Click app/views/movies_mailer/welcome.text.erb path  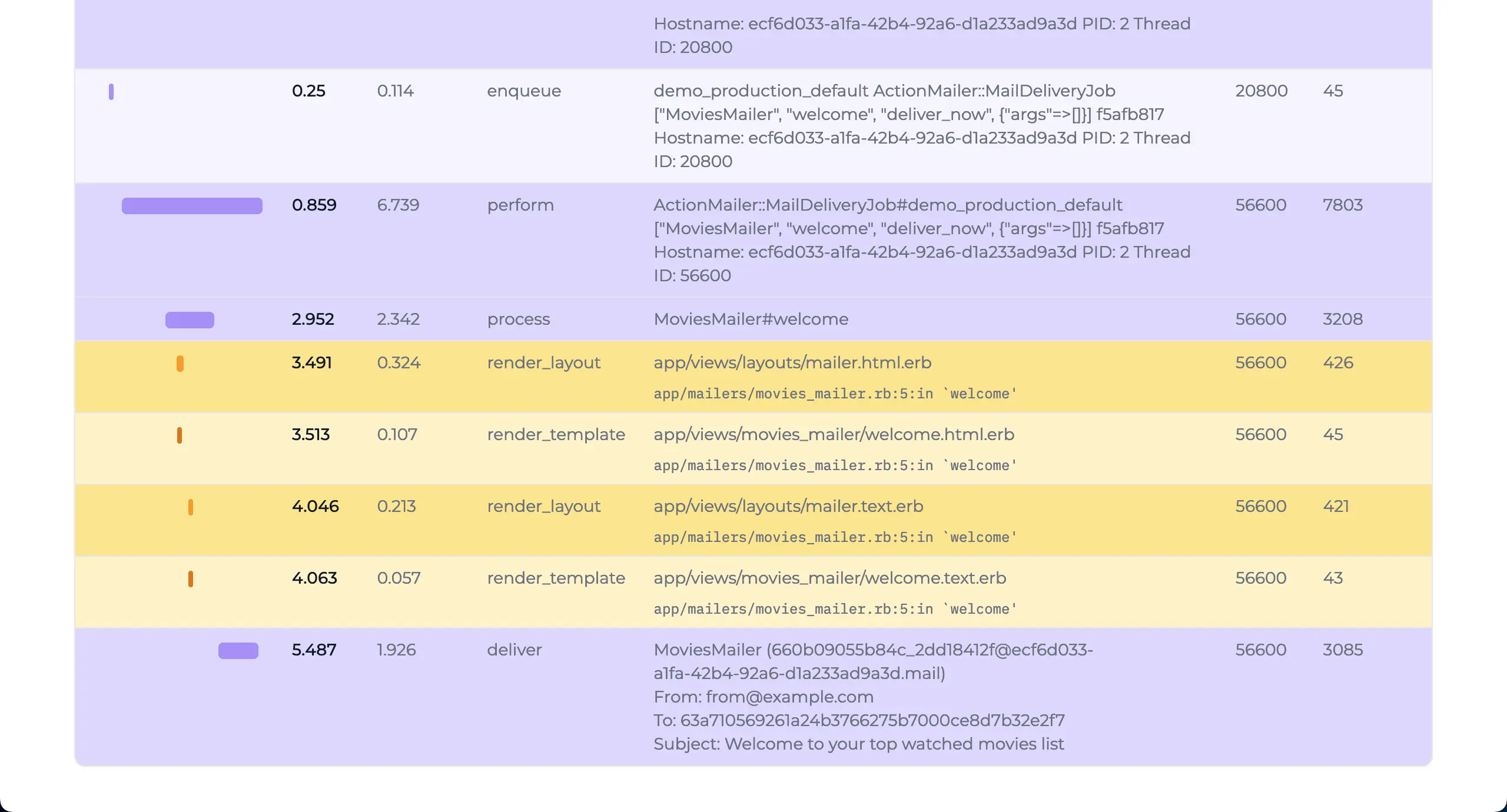830,578
